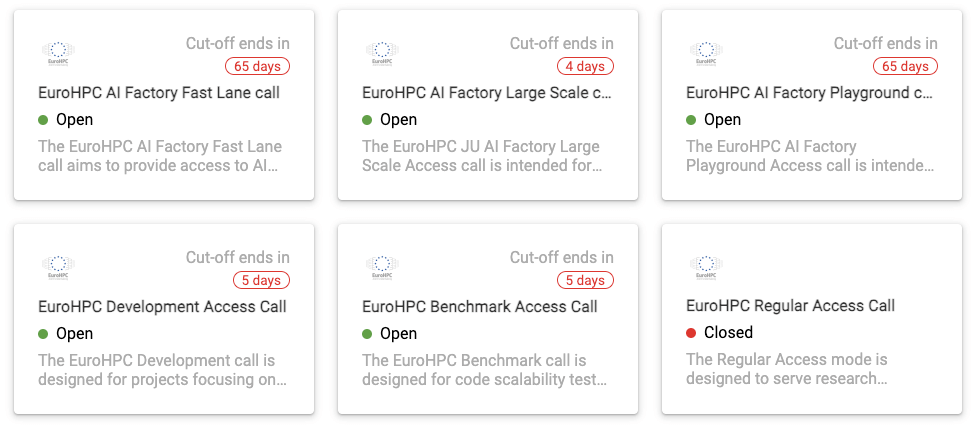This screenshot has height=425, width=978.
Task: Click the Regular Access mode description text
Action: click(787, 369)
